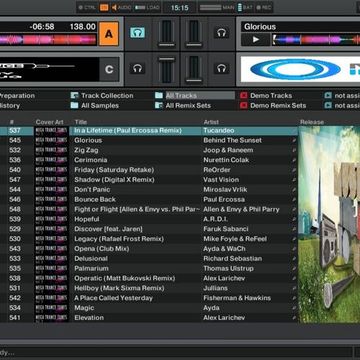Enable headphone cue on lower-right deck channel
The width and height of the screenshot is (360, 360).
tap(221, 68)
